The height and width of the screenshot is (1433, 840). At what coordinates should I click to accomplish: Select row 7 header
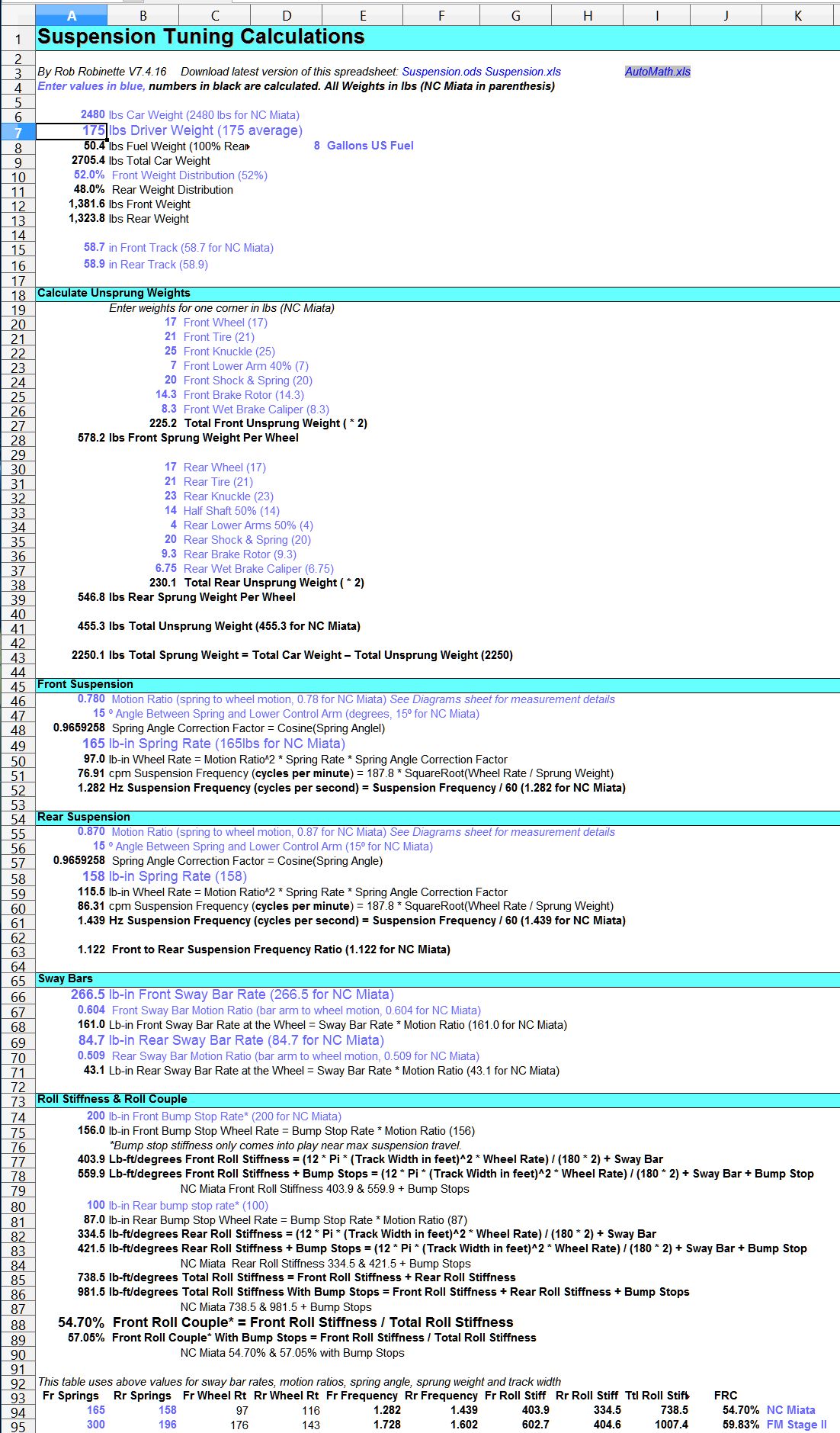[x=18, y=132]
